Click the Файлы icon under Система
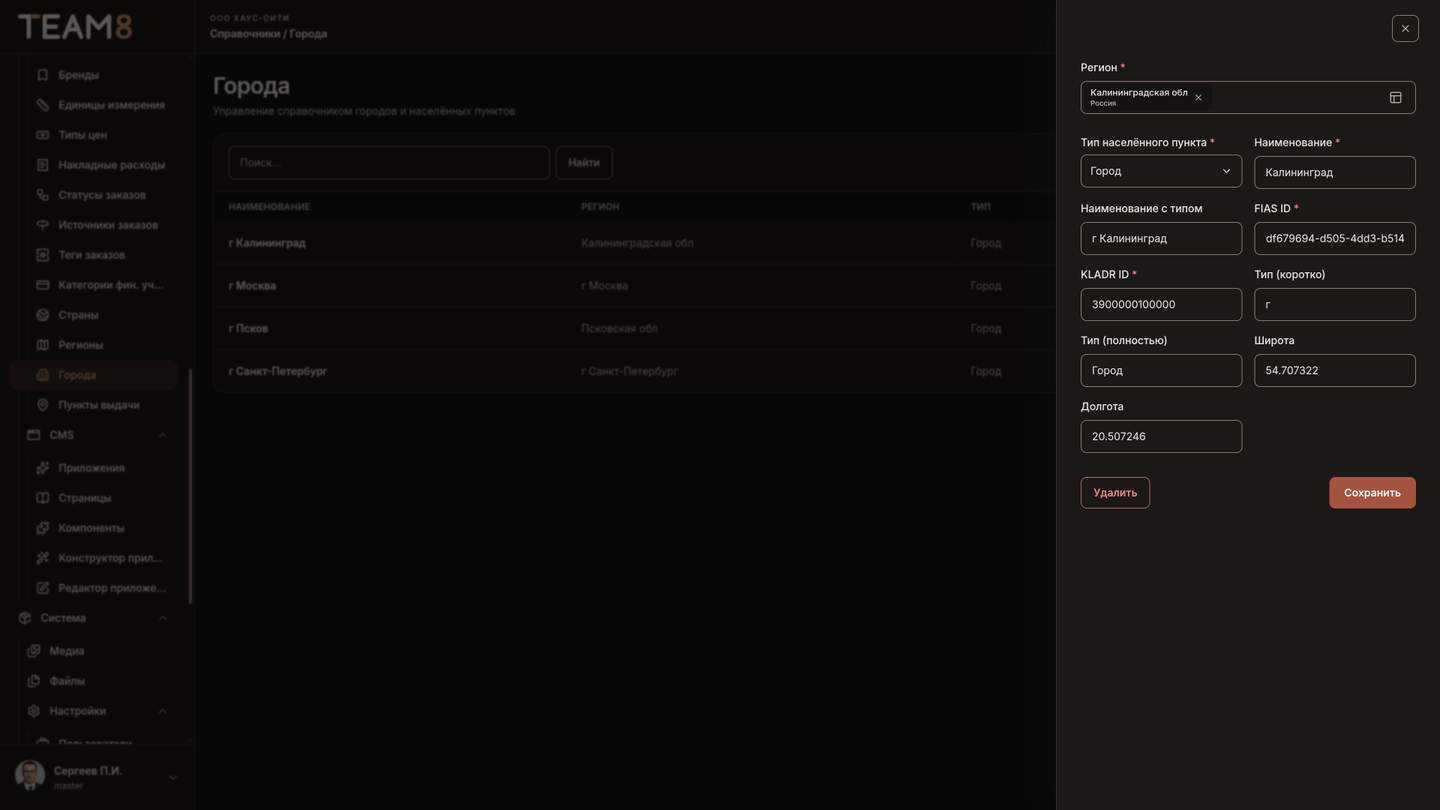 [x=33, y=681]
